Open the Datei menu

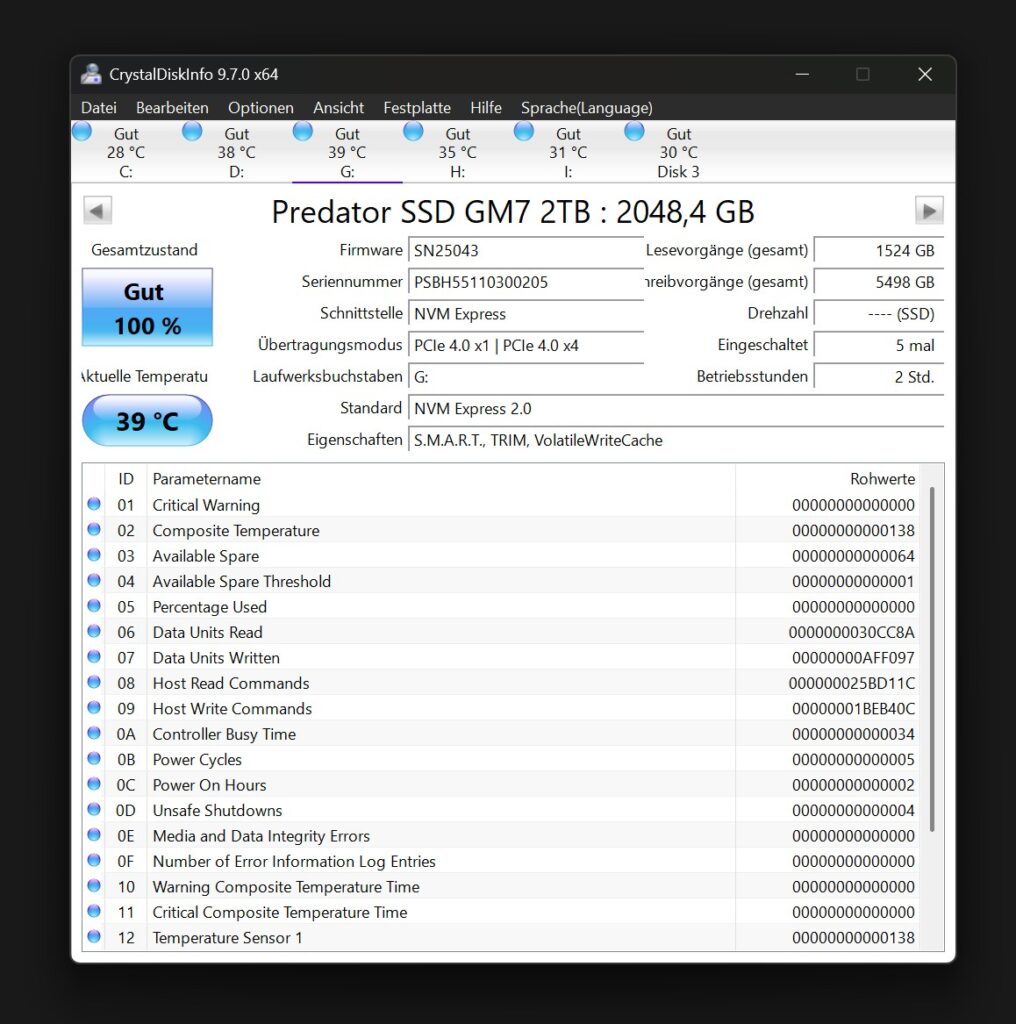[99, 108]
